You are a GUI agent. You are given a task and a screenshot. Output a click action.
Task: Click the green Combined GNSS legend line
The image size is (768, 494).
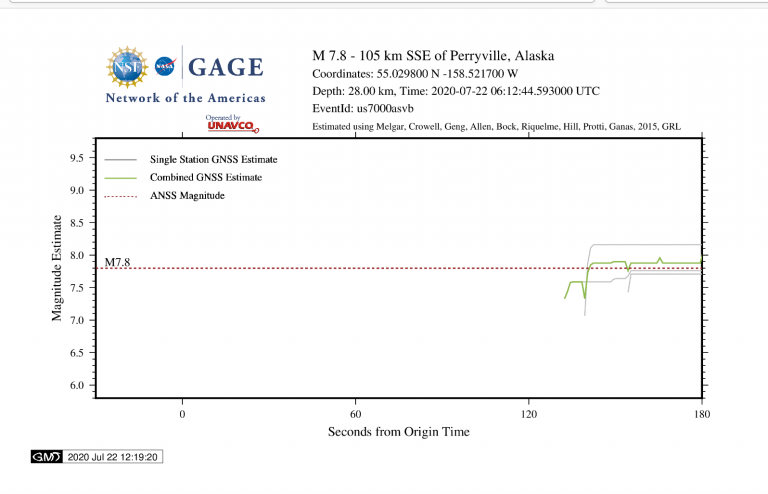(x=120, y=177)
